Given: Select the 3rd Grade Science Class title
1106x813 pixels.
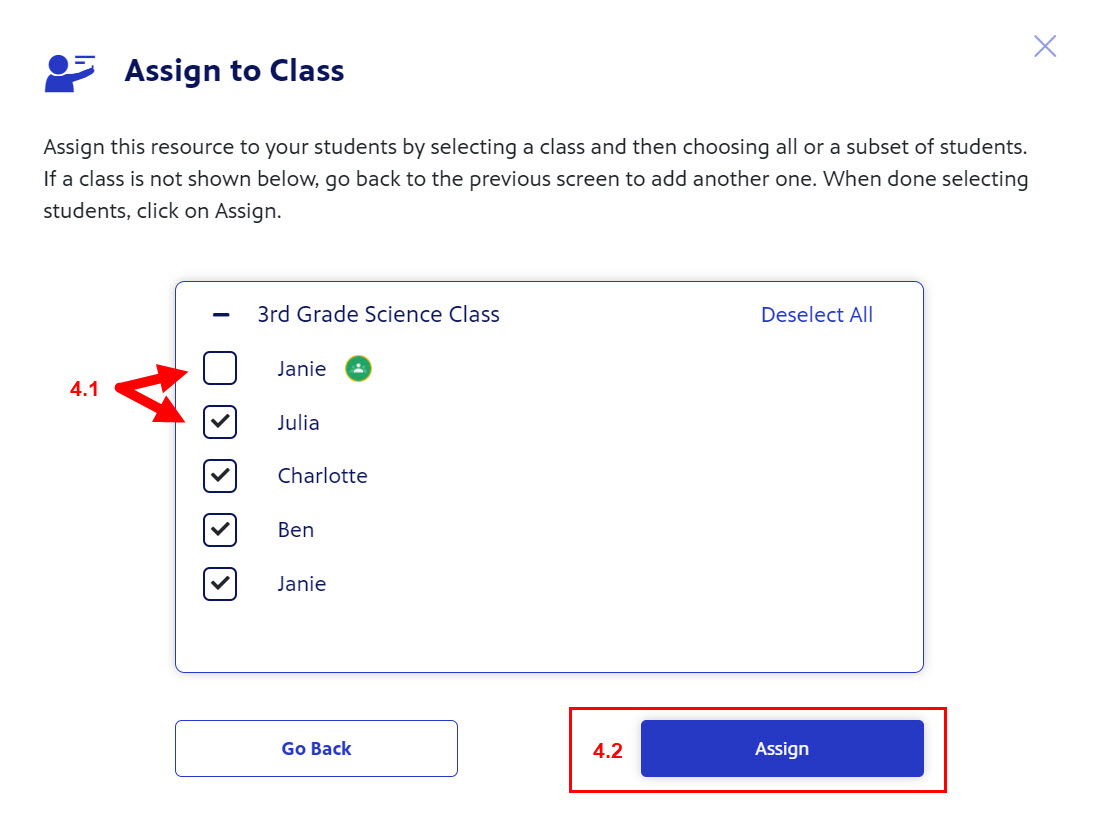Looking at the screenshot, I should 378,314.
